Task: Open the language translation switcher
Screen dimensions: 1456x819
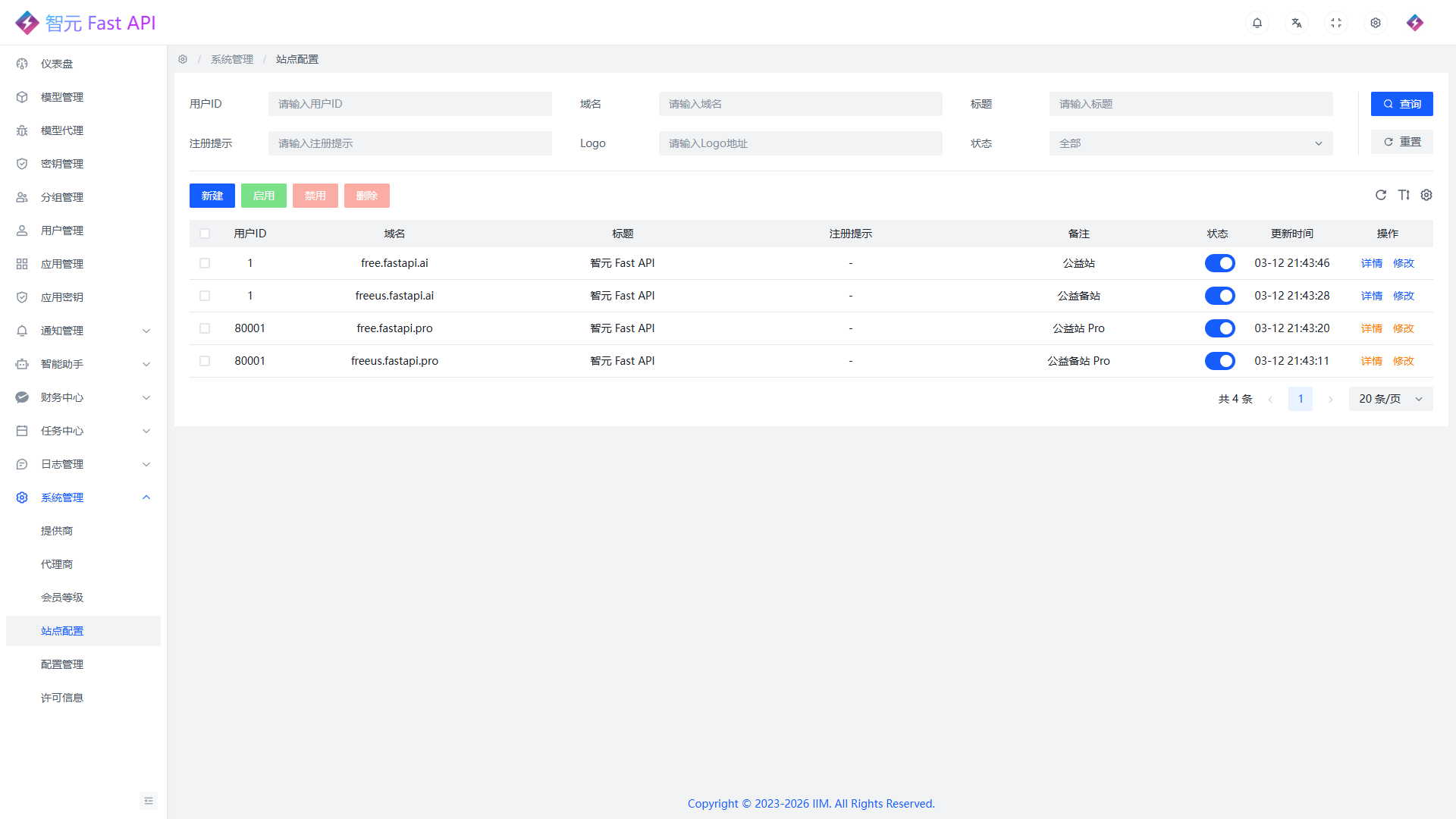Action: tap(1297, 23)
